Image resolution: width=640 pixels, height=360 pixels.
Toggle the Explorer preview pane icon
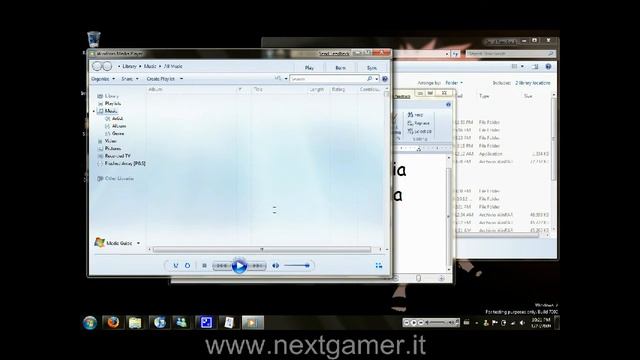(x=535, y=67)
